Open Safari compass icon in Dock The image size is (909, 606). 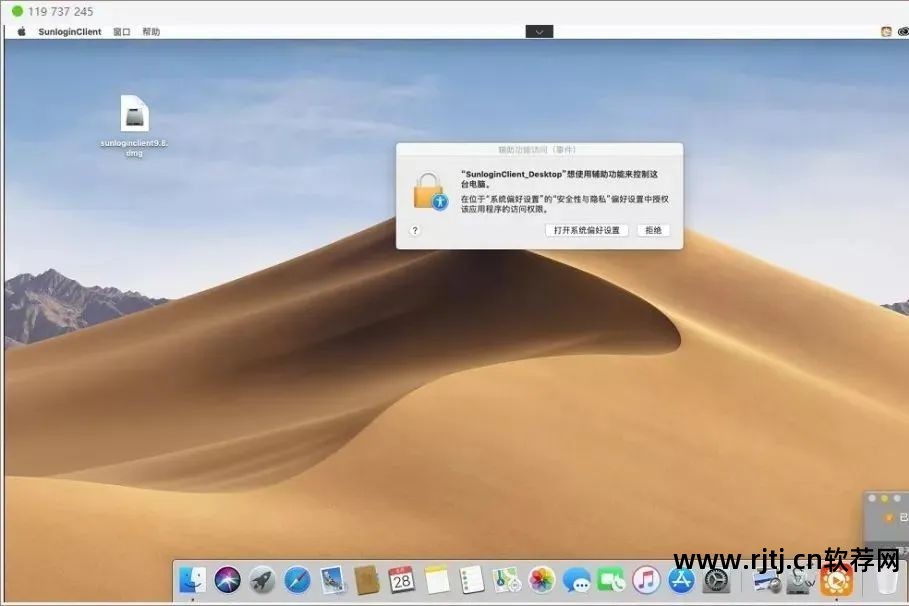point(297,579)
